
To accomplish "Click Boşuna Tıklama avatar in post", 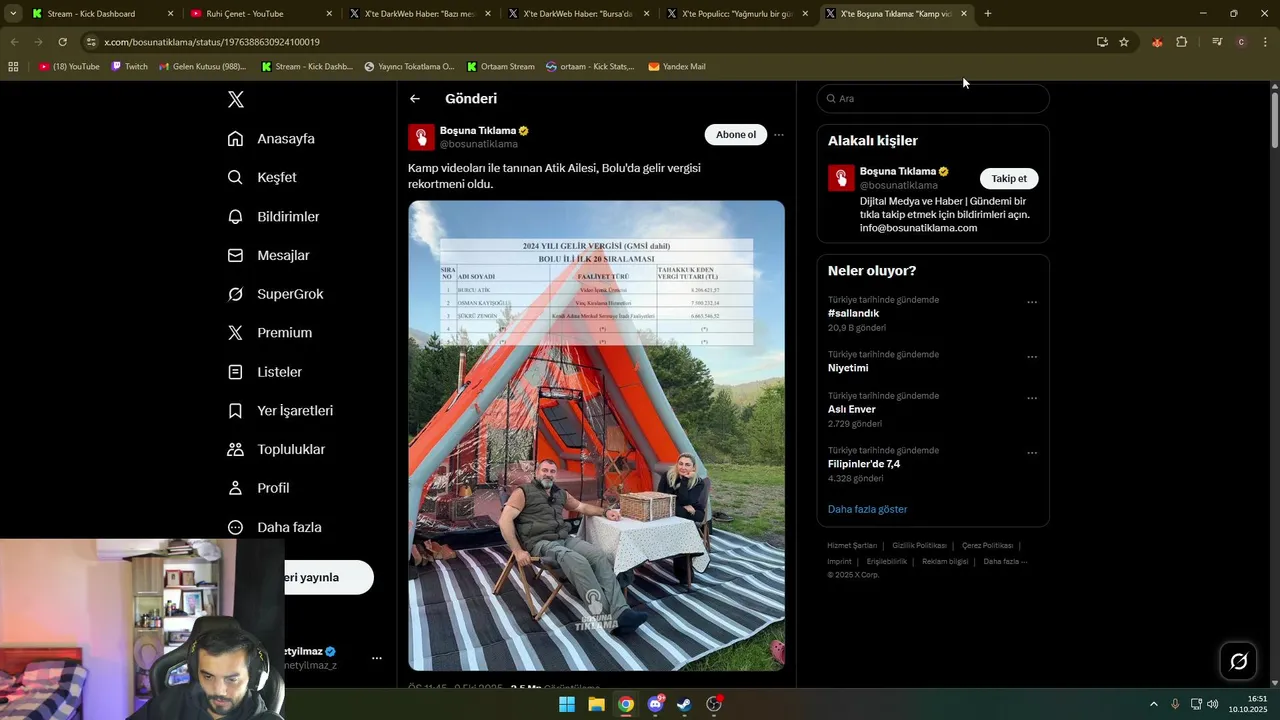I will (x=421, y=137).
